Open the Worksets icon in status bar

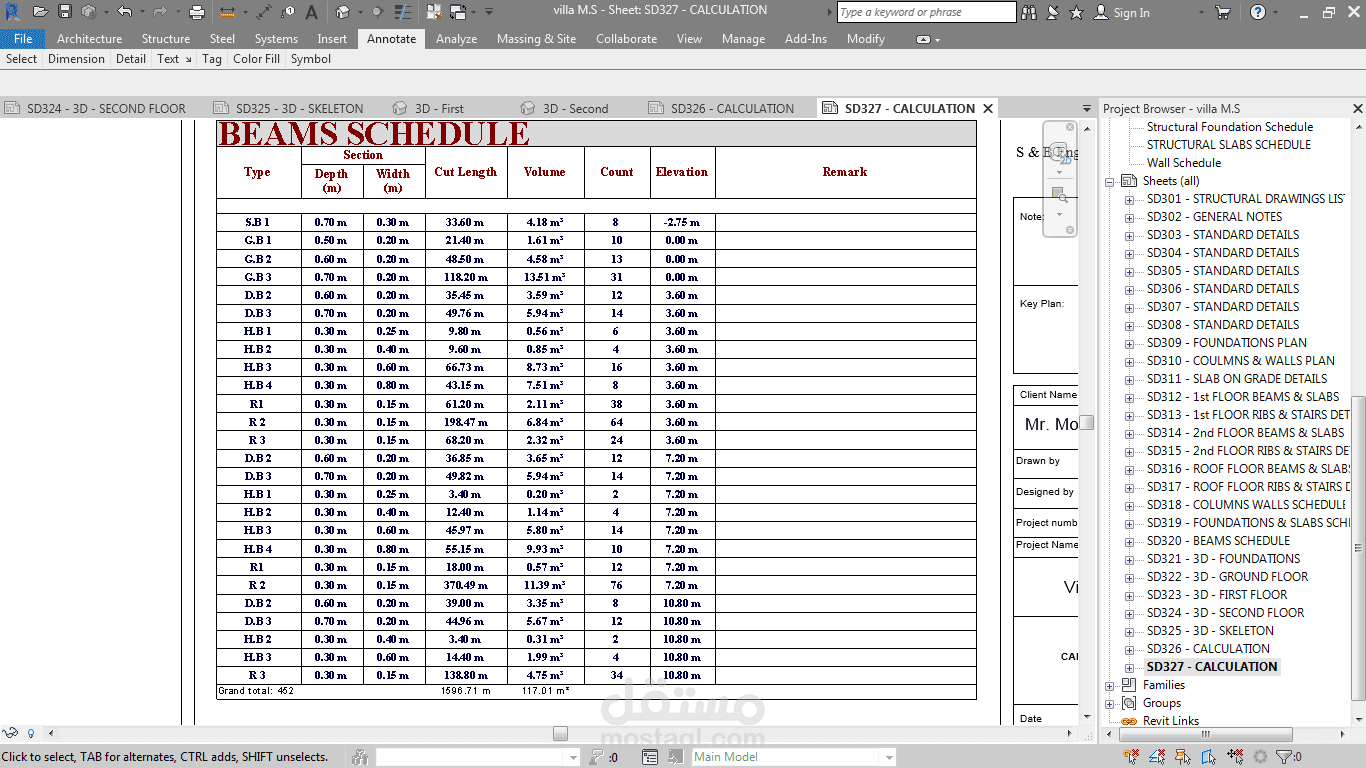(360, 757)
